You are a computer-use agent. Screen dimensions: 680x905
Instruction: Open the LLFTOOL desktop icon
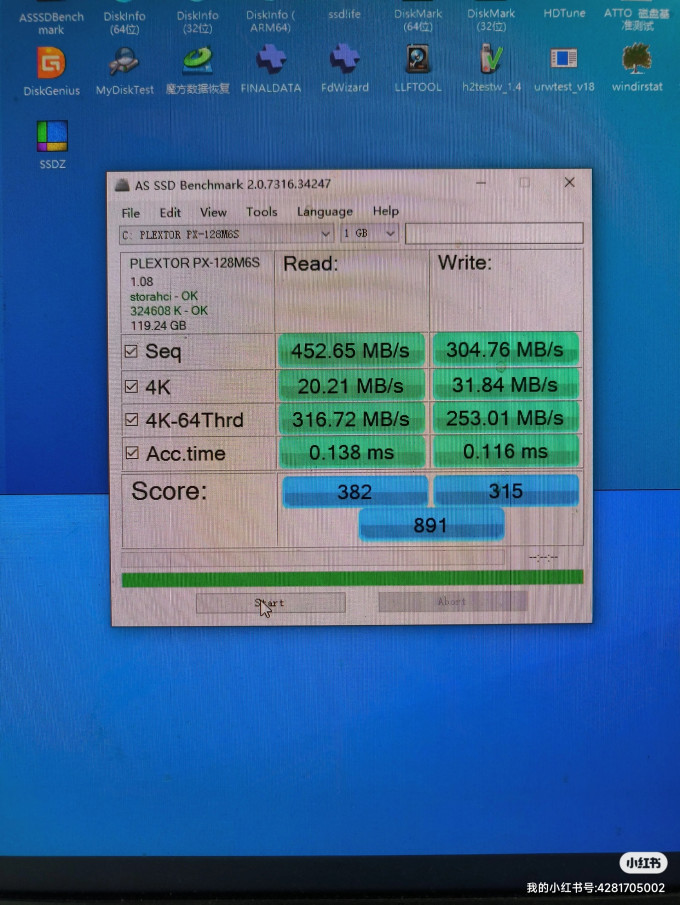pyautogui.click(x=418, y=64)
